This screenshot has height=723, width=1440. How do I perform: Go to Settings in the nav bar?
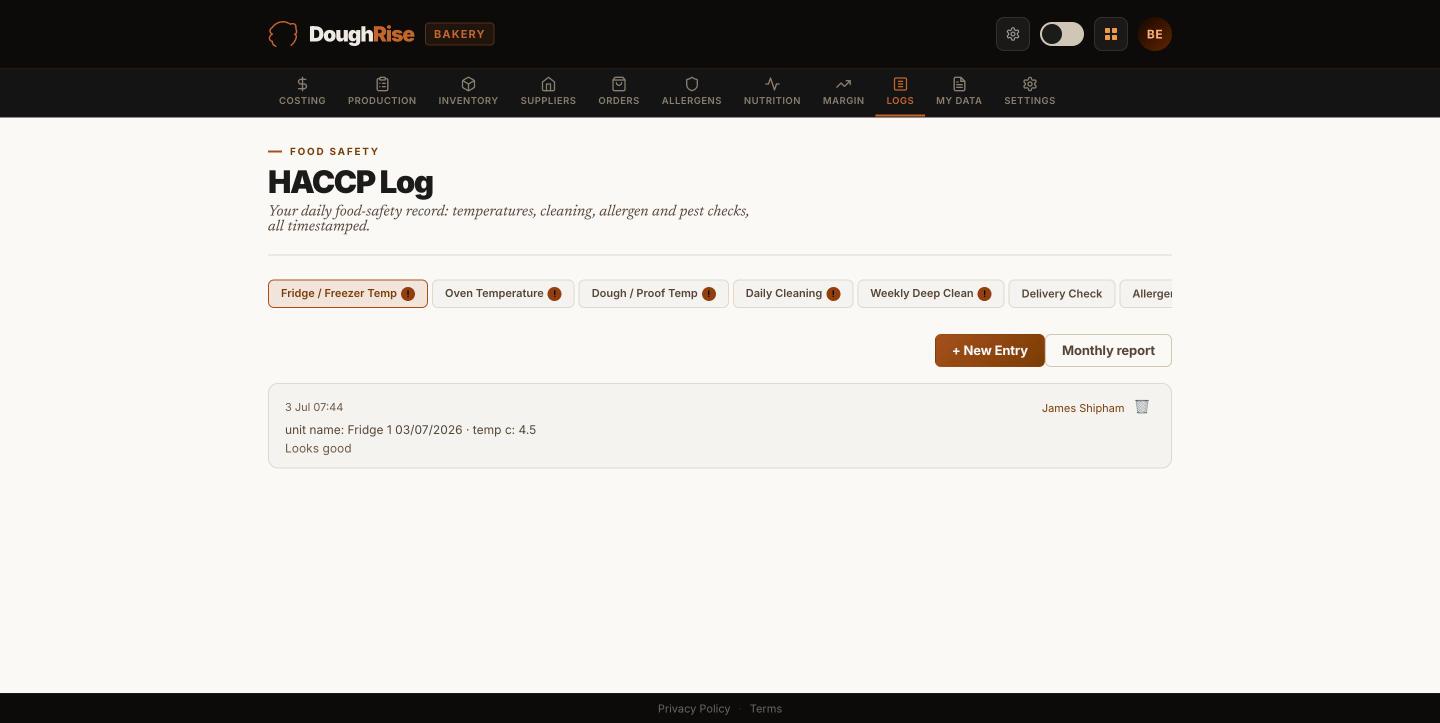(1030, 91)
